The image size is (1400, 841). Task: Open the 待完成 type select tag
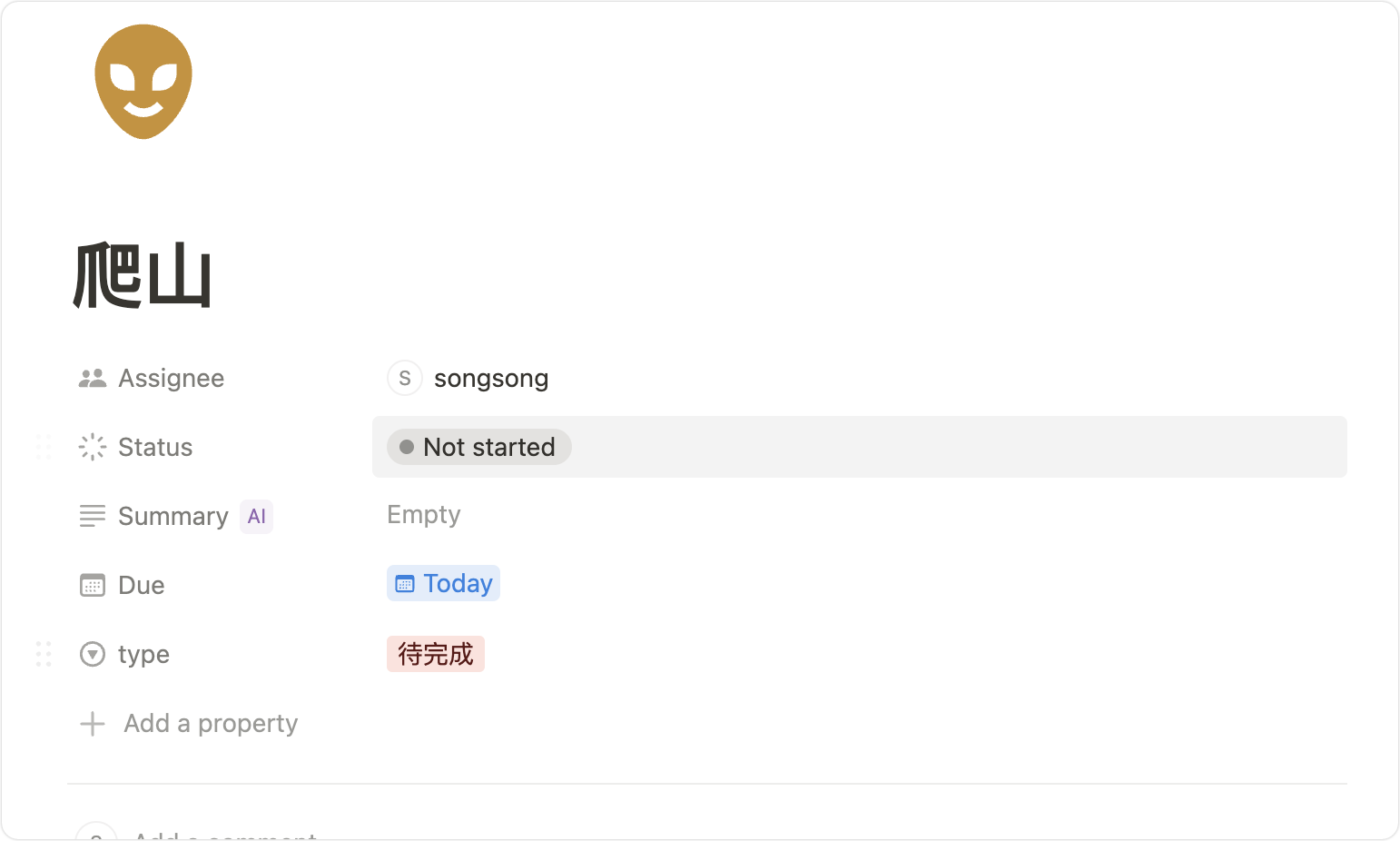436,654
